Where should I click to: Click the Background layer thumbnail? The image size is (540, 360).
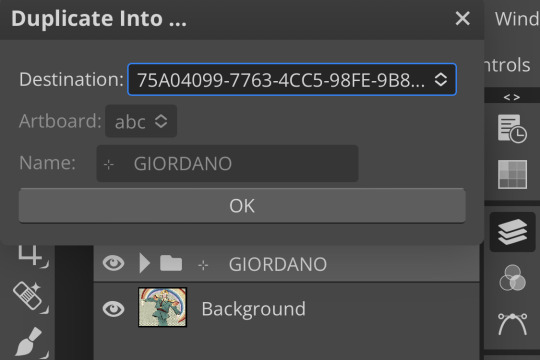click(163, 307)
